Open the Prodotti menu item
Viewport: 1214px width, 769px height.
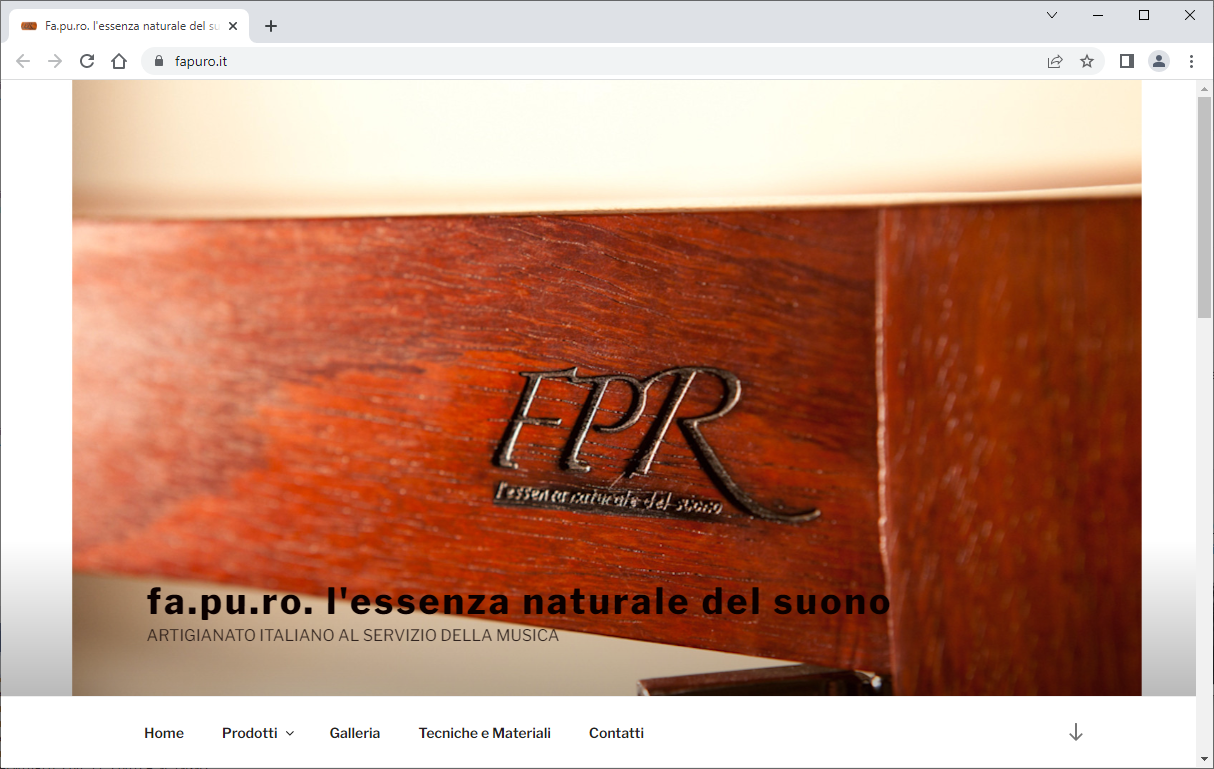click(x=250, y=733)
